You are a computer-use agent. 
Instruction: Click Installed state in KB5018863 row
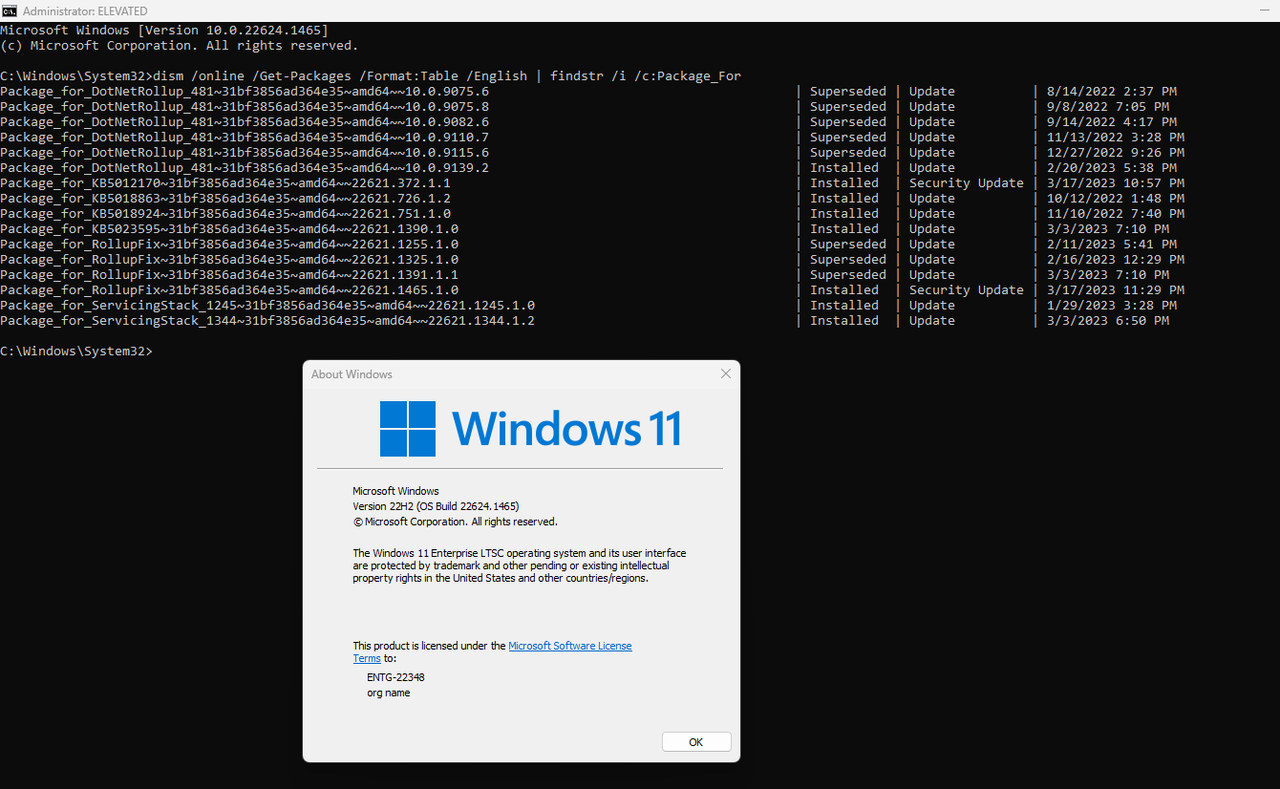pyautogui.click(x=844, y=198)
